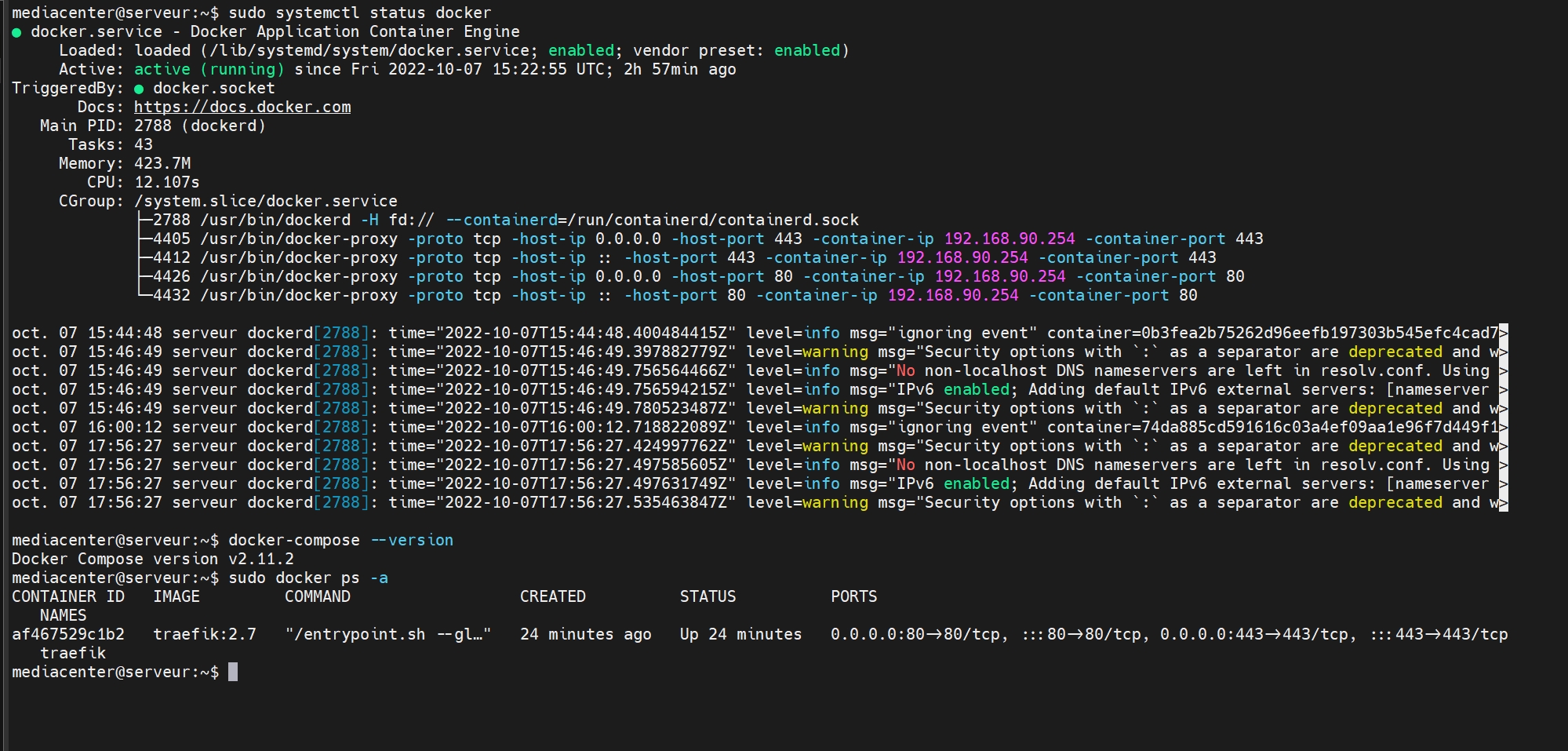Viewport: 1568px width, 751px height.
Task: Click truncation marker on the 15:44:48 log line
Action: tap(1503, 334)
